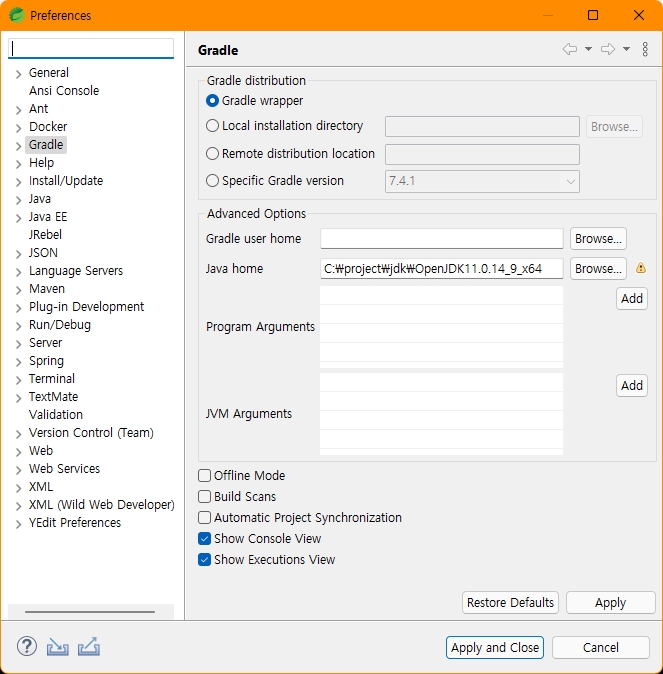Select Remote distribution location option
The image size is (663, 674).
pyautogui.click(x=212, y=153)
